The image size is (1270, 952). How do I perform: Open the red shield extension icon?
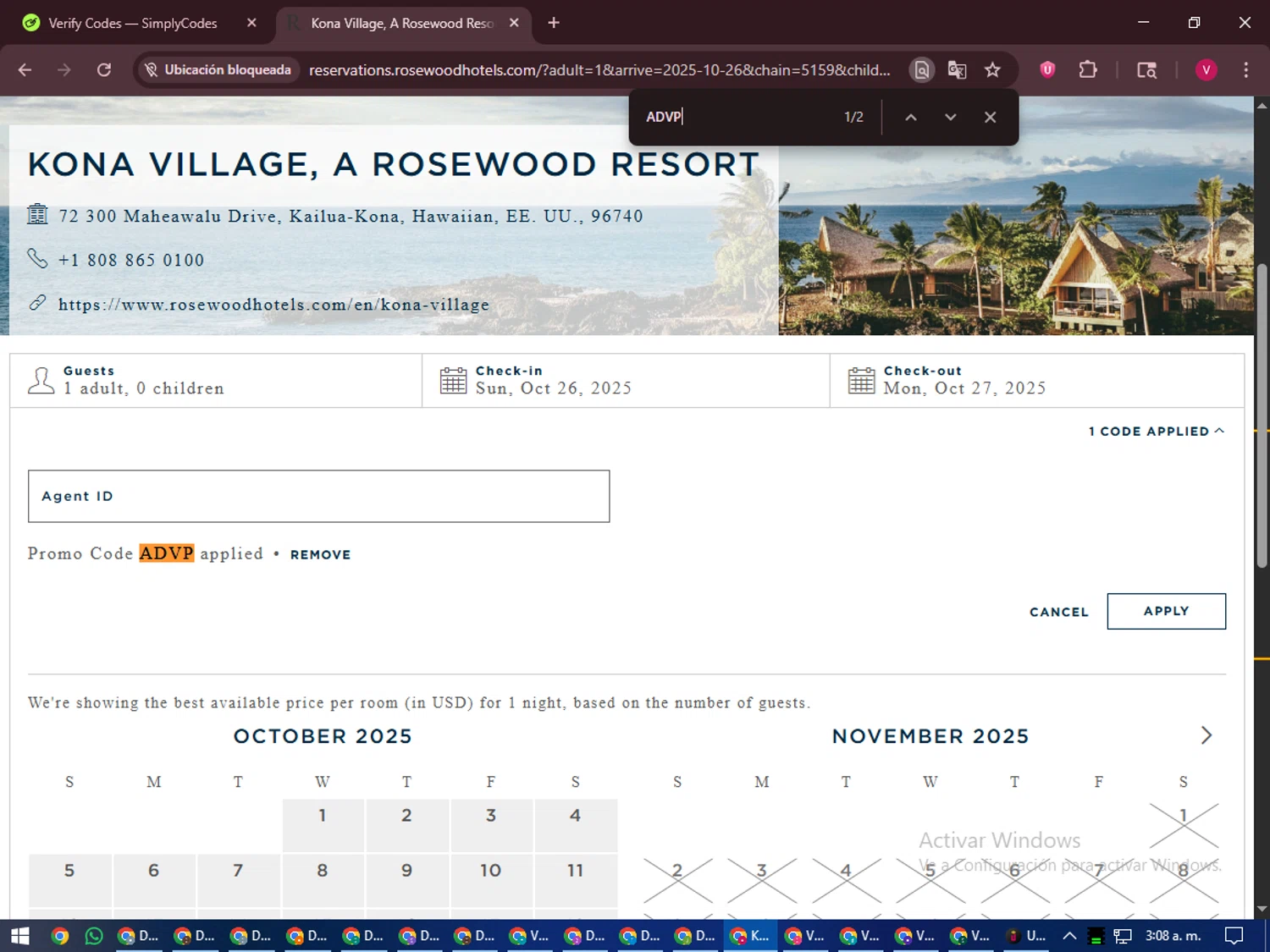[x=1047, y=70]
